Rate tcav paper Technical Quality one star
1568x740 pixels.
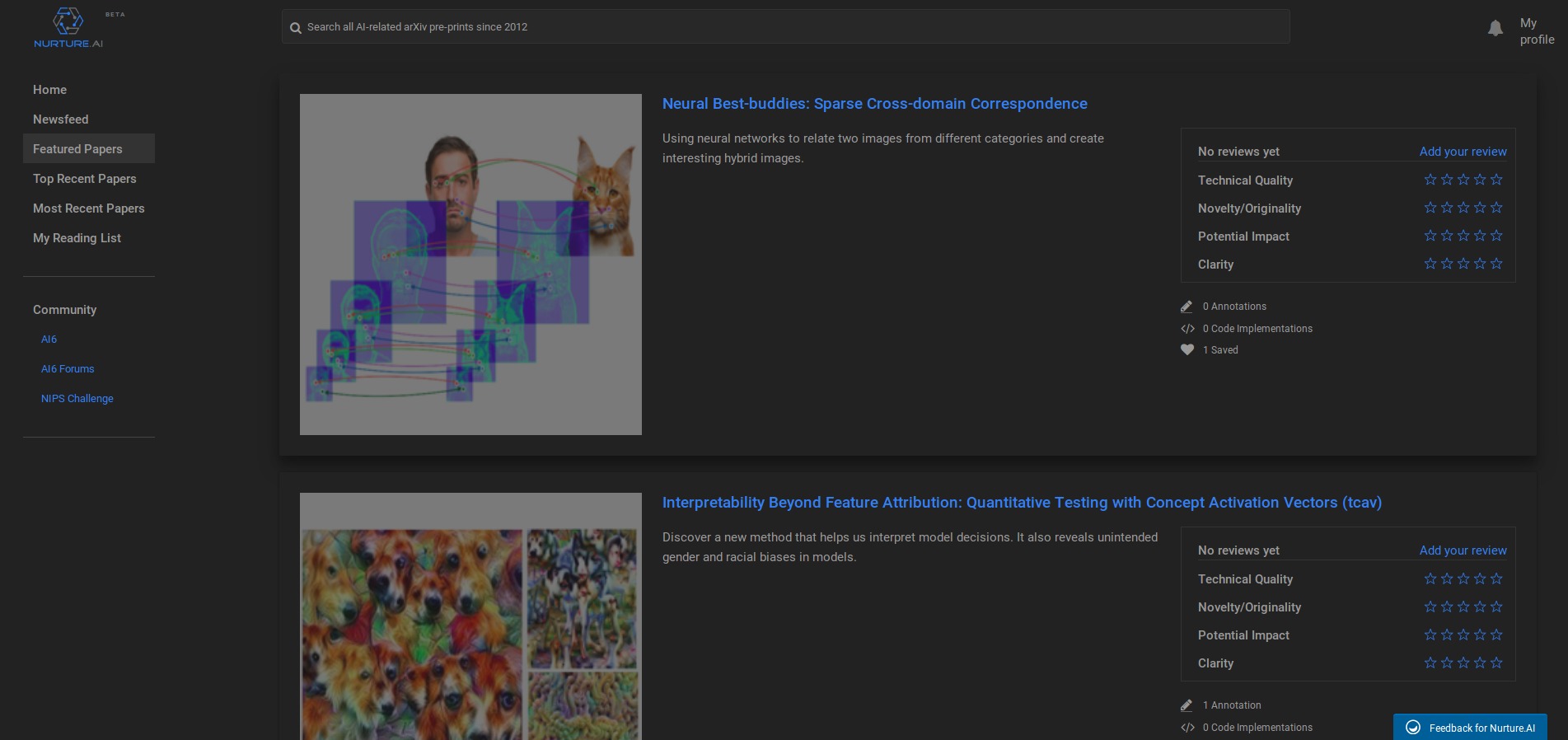pyautogui.click(x=1430, y=578)
